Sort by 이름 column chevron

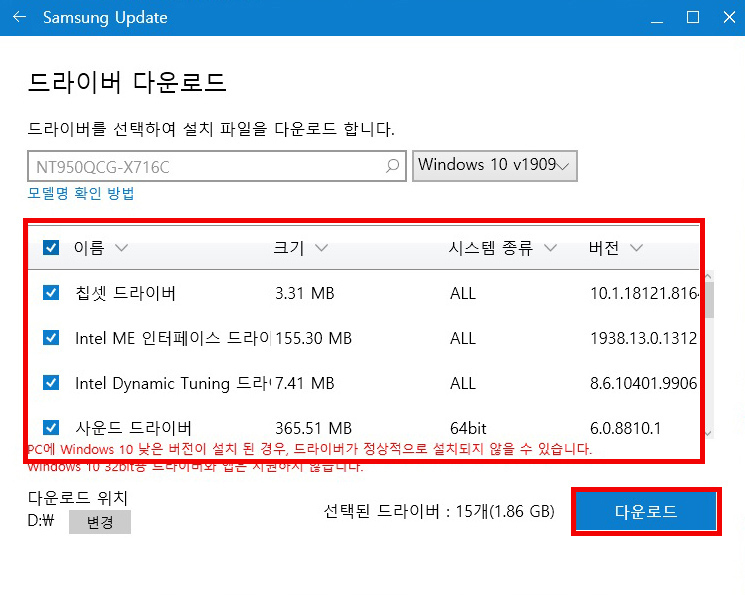[x=122, y=248]
